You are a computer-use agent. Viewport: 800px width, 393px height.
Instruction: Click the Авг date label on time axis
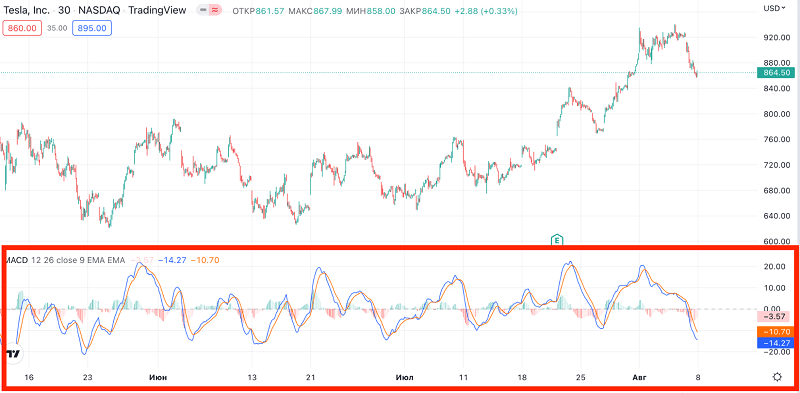pyautogui.click(x=639, y=378)
